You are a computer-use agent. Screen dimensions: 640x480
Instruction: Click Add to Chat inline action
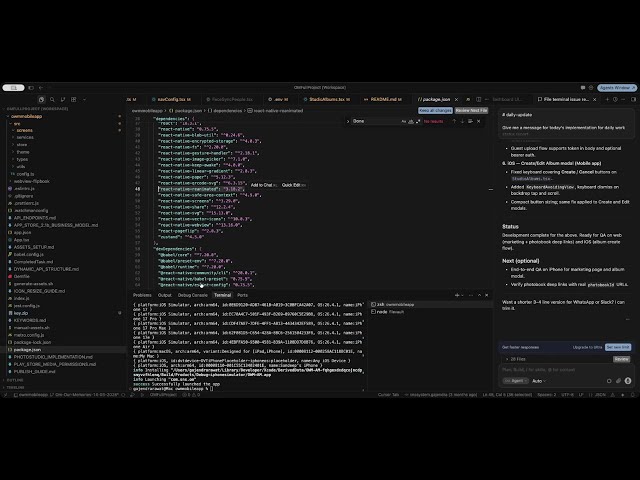pyautogui.click(x=263, y=185)
